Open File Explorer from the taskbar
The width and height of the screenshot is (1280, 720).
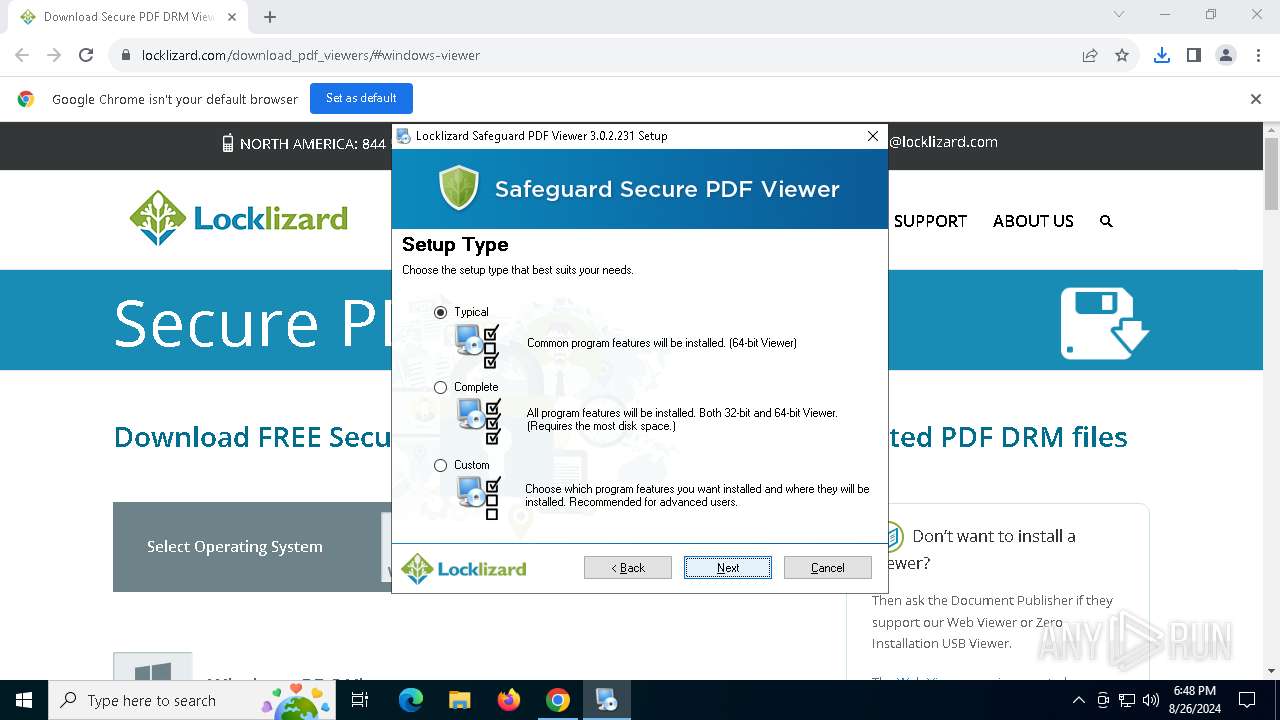460,700
